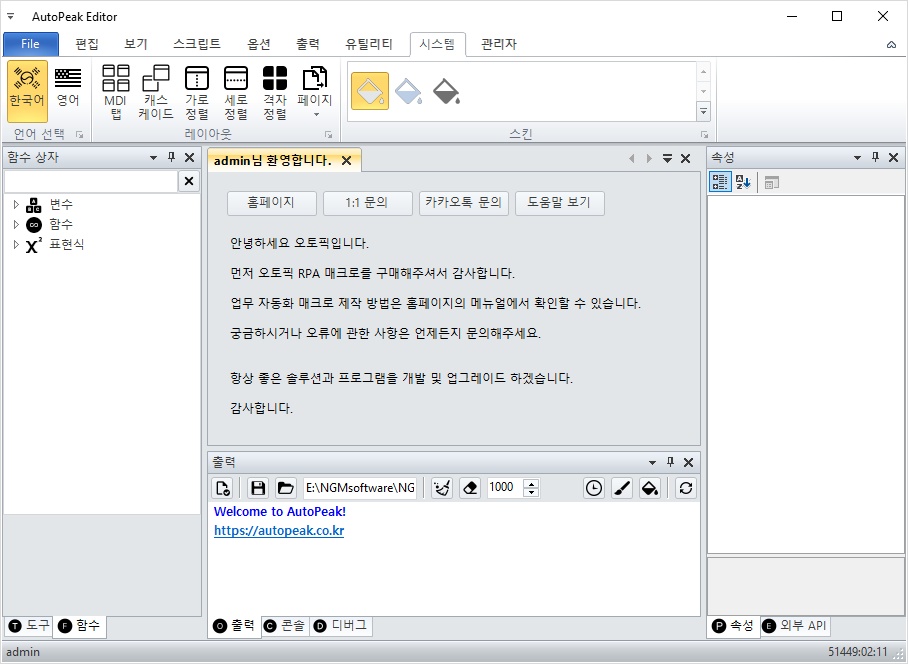
Task: Apply 캐스케이드 window layout
Action: click(156, 91)
